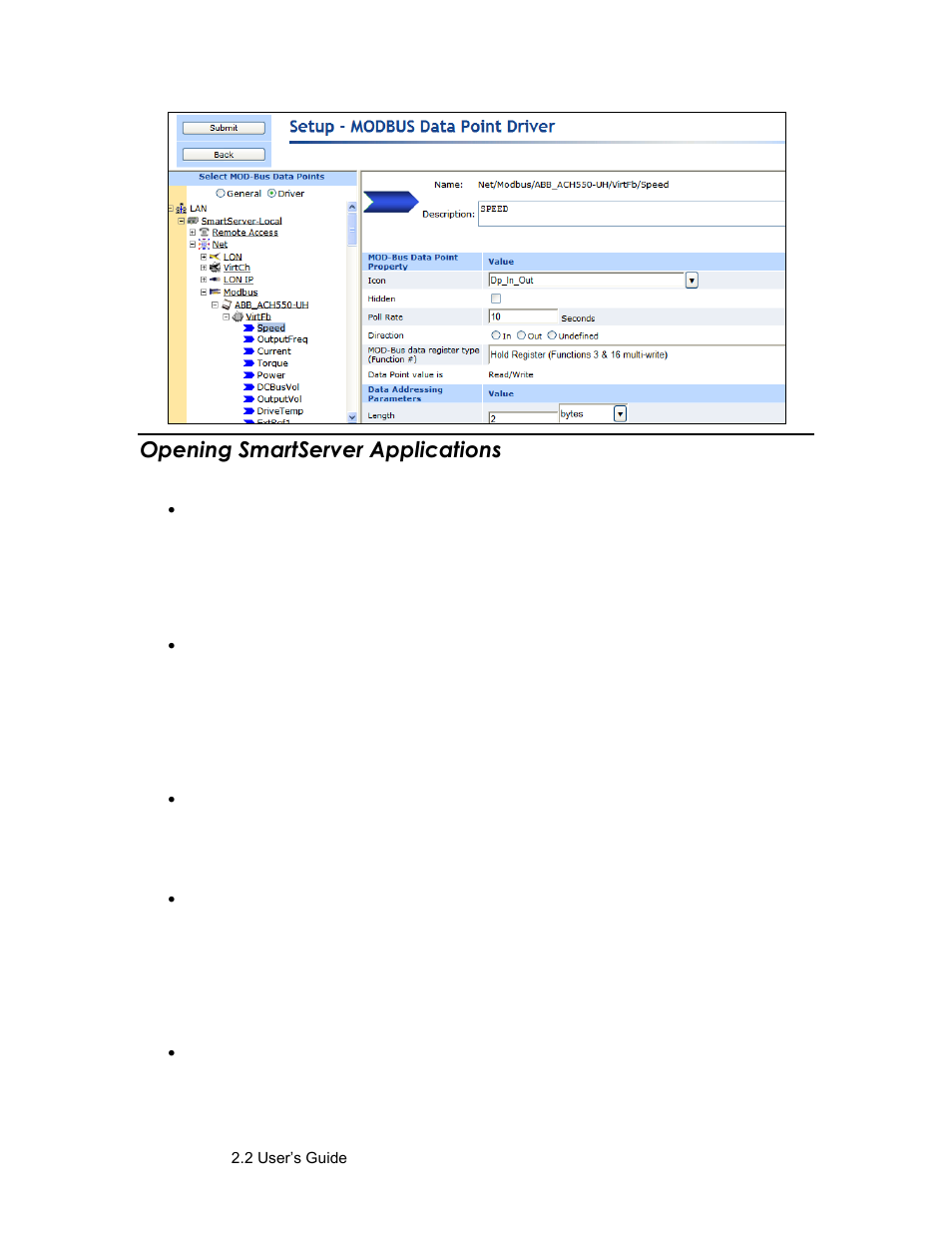The height and width of the screenshot is (1233, 952).
Task: Collapse the Modbus tree node
Action: pyautogui.click(x=204, y=293)
